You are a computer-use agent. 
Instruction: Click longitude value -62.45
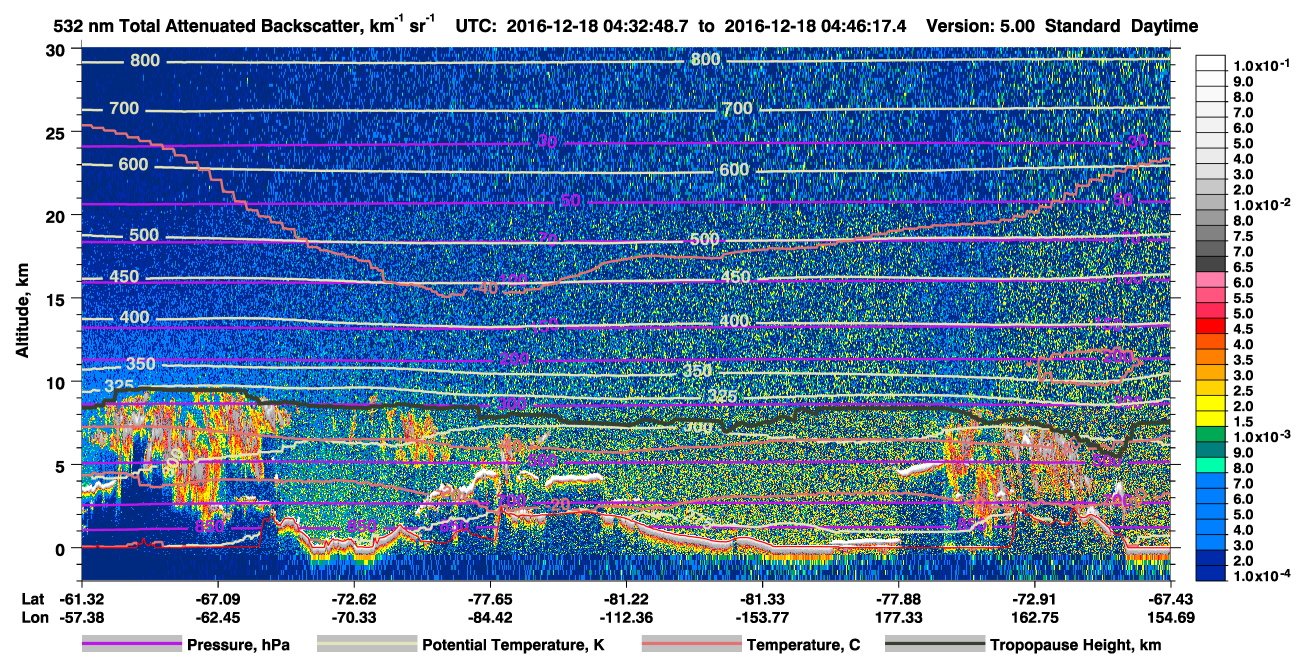(217, 617)
